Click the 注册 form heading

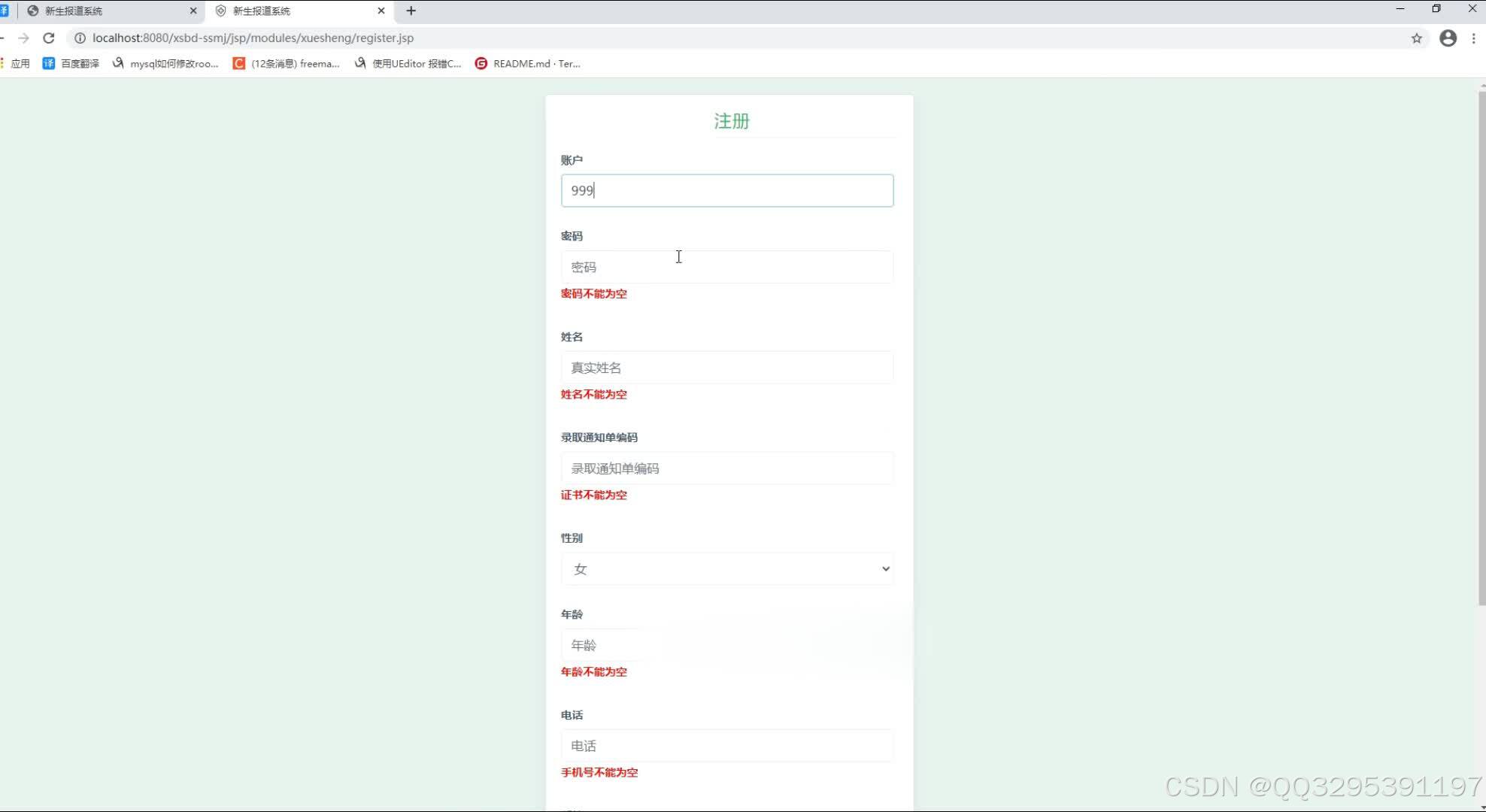[x=732, y=121]
